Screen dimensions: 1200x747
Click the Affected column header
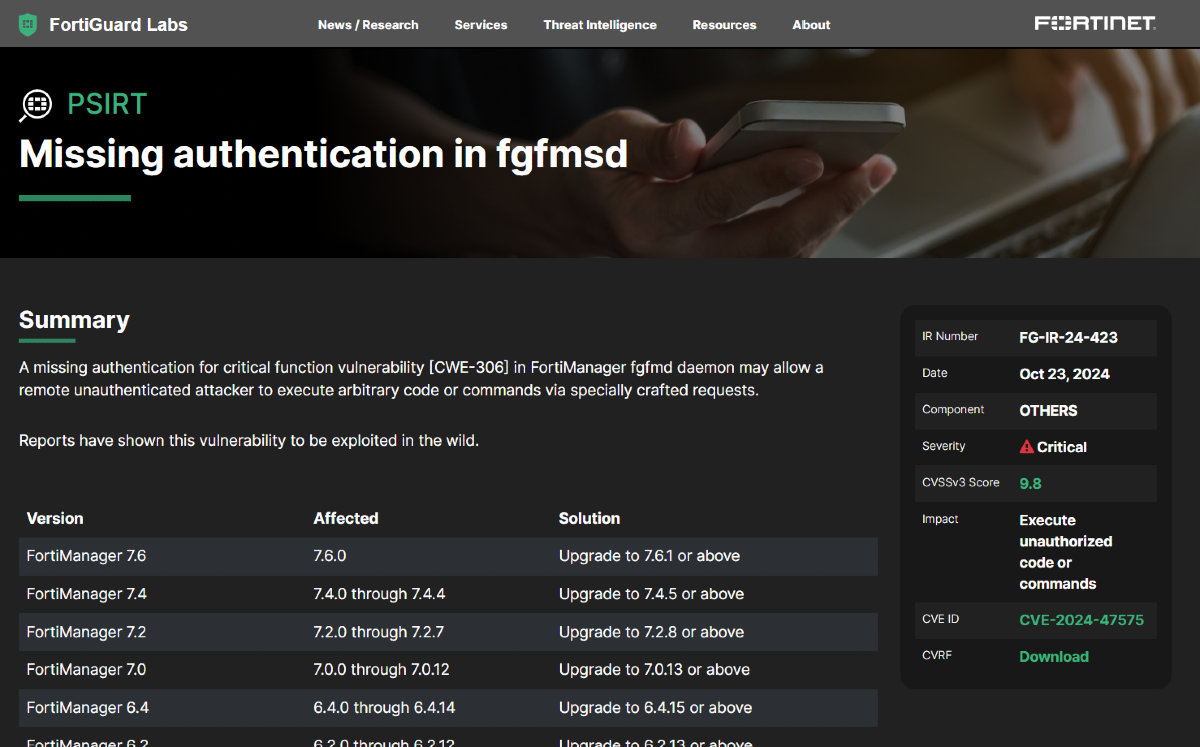tap(345, 518)
